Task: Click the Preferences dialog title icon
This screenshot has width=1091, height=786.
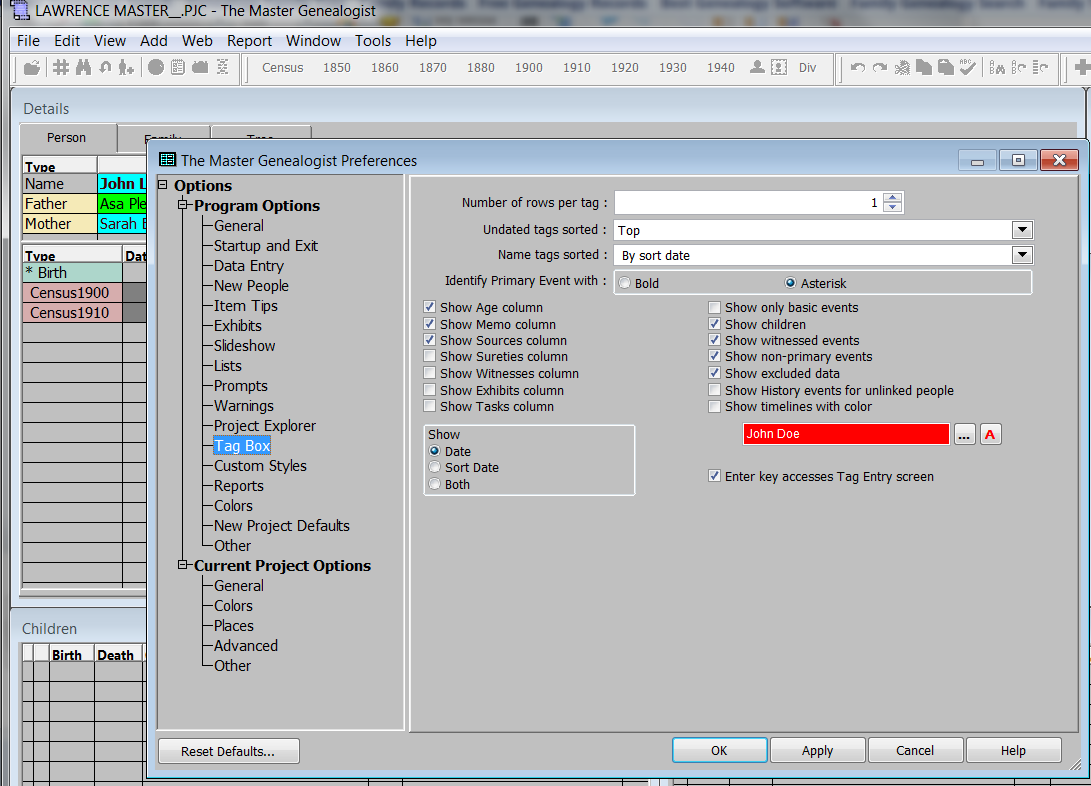Action: pos(168,160)
